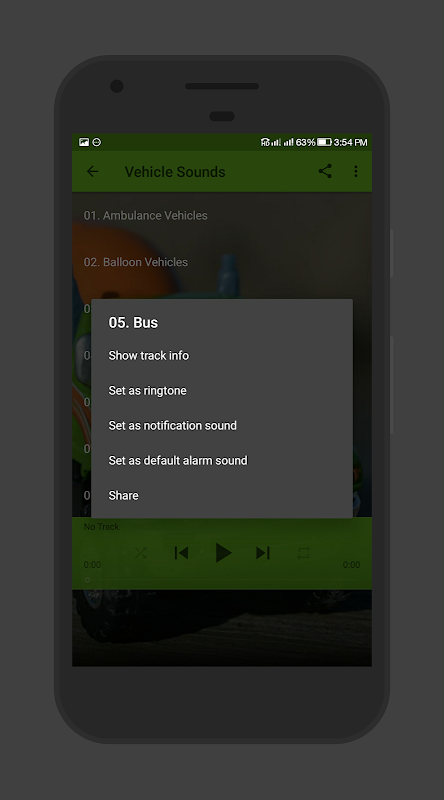This screenshot has height=800, width=444.
Task: Tap the Vehicle Sounds title text
Action: pos(175,172)
